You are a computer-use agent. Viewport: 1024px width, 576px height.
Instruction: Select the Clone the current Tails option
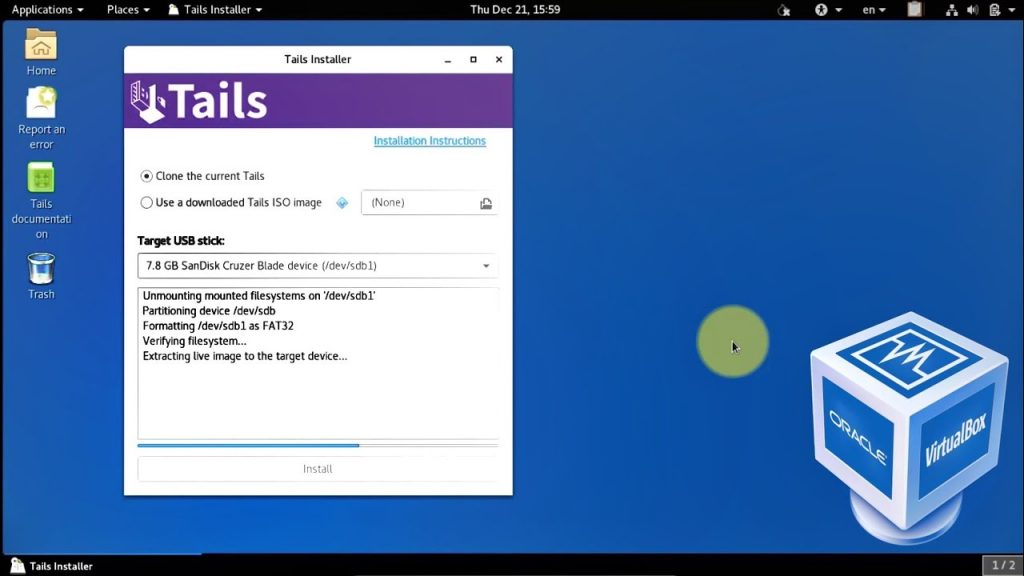[147, 176]
